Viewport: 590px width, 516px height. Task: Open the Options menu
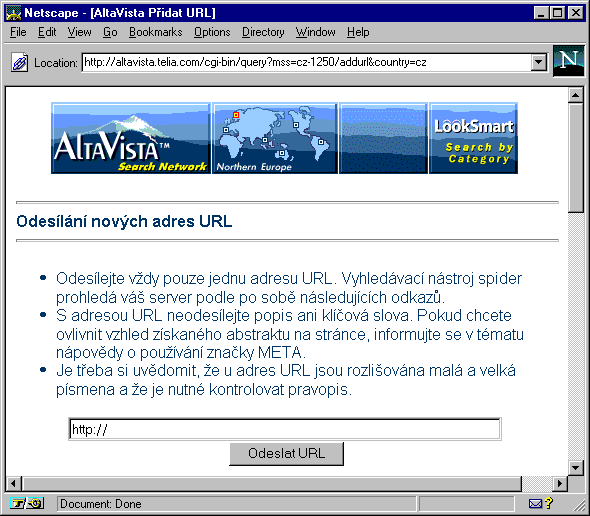tap(212, 32)
